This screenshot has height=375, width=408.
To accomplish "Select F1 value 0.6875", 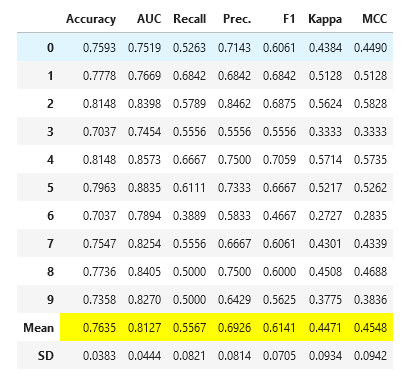I will click(x=279, y=104).
